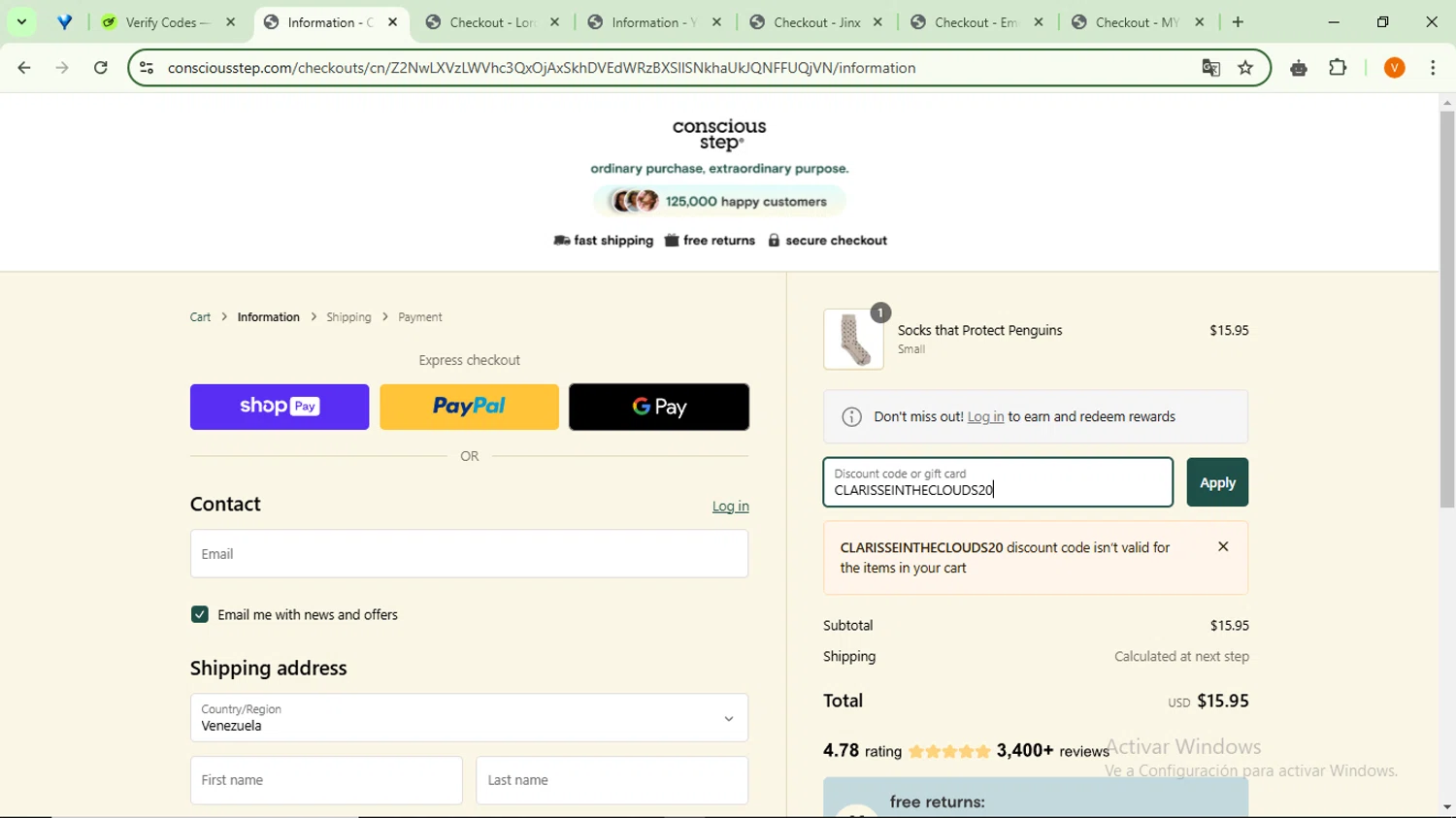Uncheck Email me with news and offers
1456x818 pixels.
200,614
